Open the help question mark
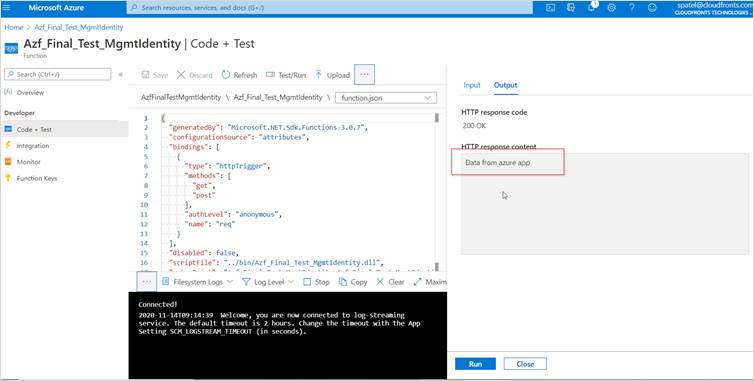Viewport: 754px width, 381px height. pos(632,8)
